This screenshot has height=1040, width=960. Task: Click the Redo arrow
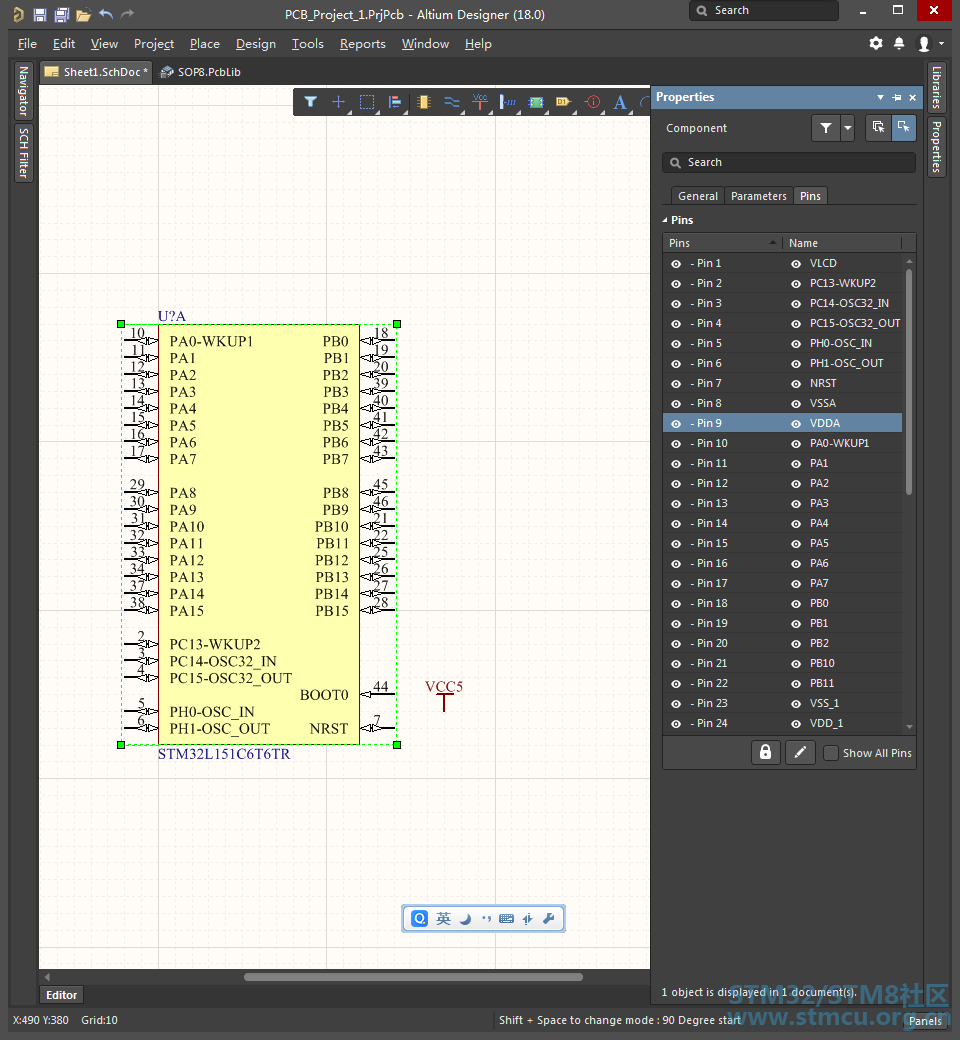click(x=127, y=14)
